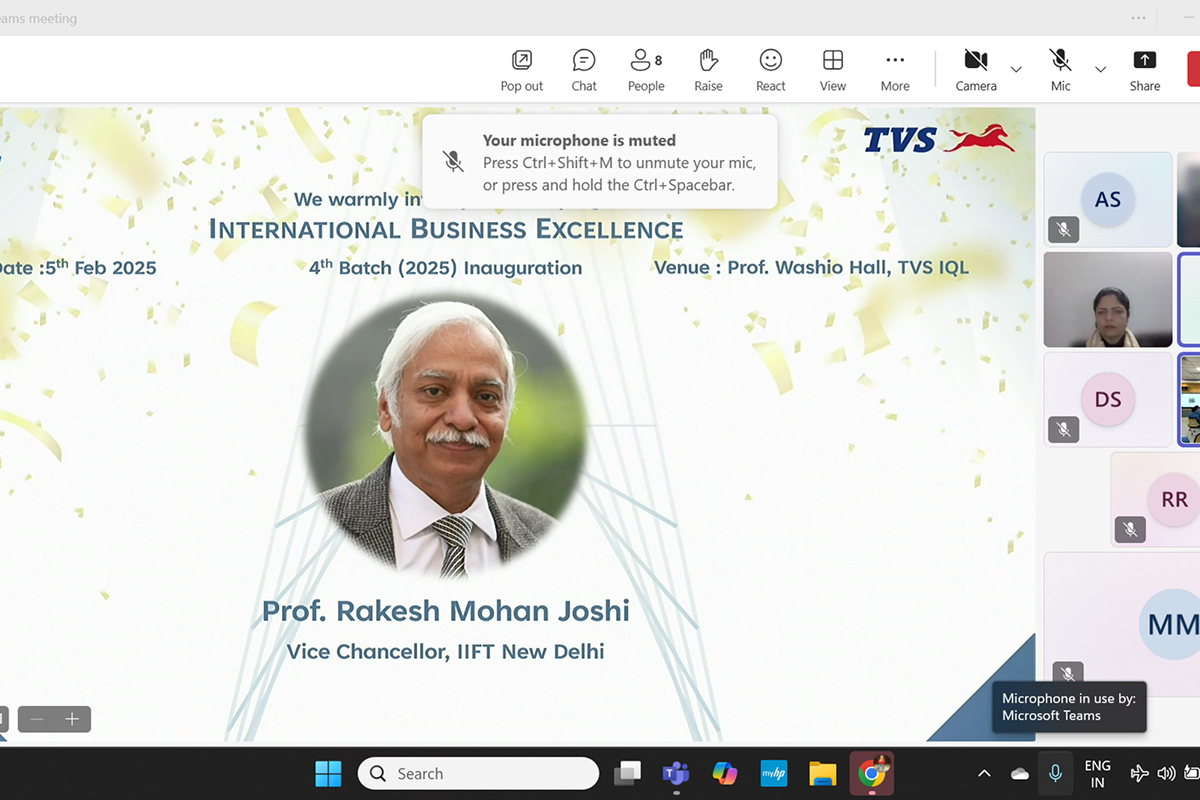The width and height of the screenshot is (1200, 800).
Task: Select the DS participant tile
Action: click(1107, 399)
